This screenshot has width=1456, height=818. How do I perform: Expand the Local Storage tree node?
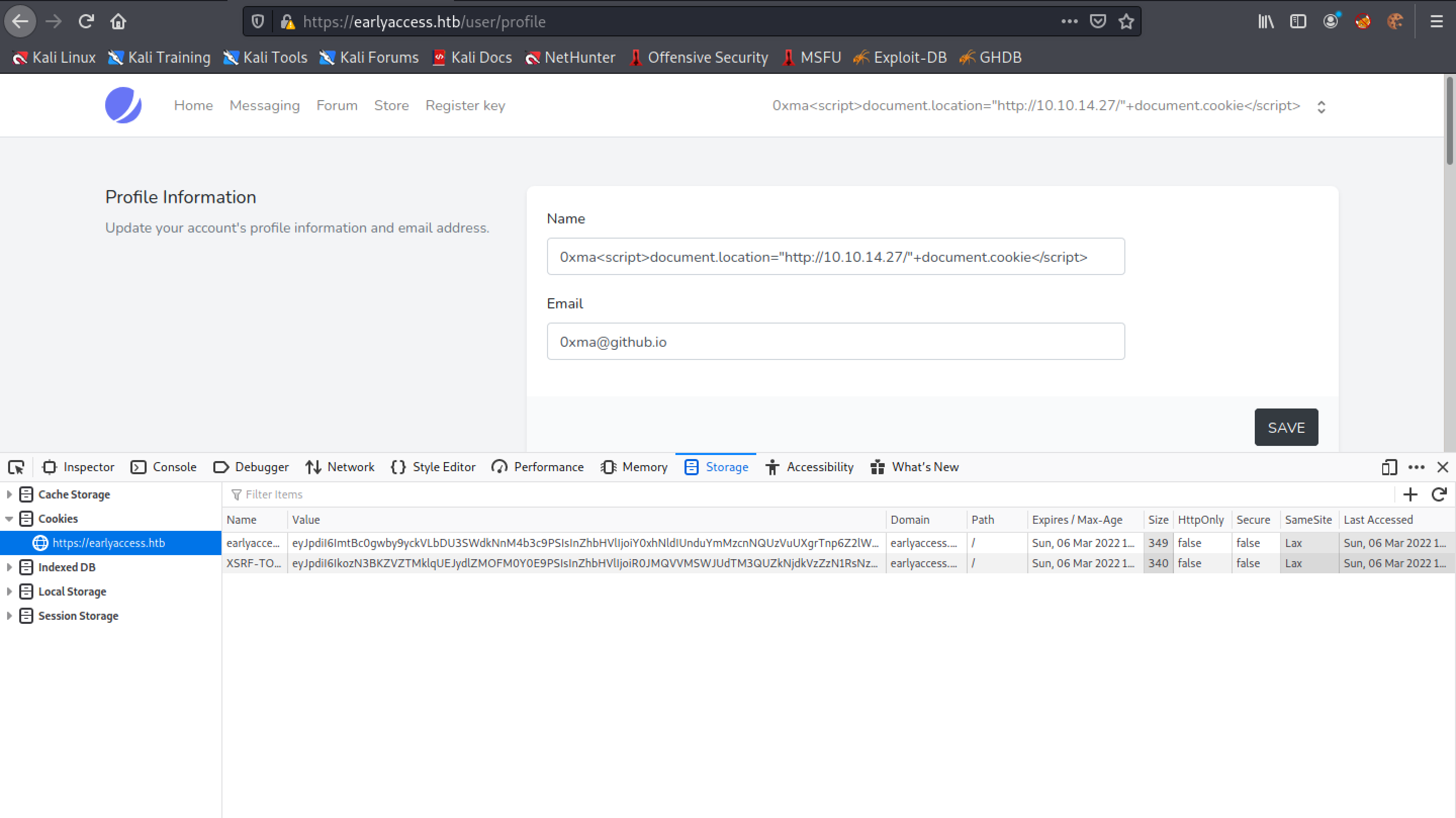pos(9,592)
